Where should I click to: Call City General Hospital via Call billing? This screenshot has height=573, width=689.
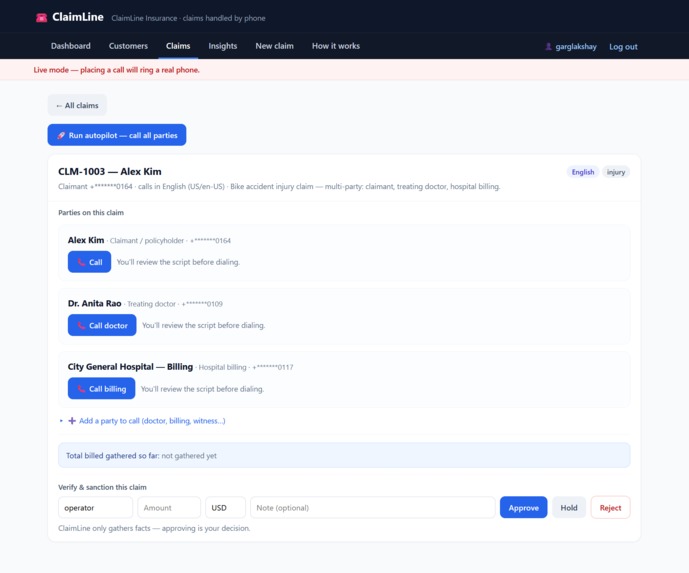click(102, 388)
